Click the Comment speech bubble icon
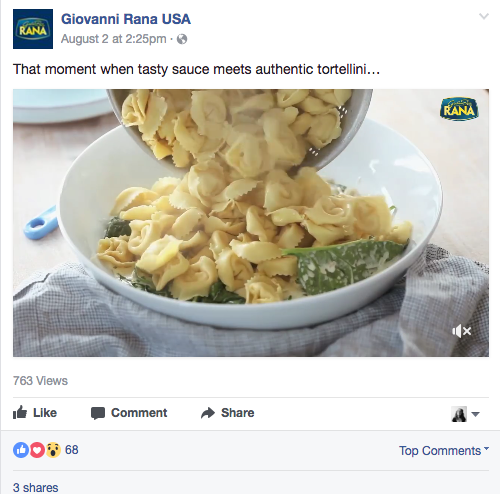Viewport: 500px width, 494px height. coord(98,413)
